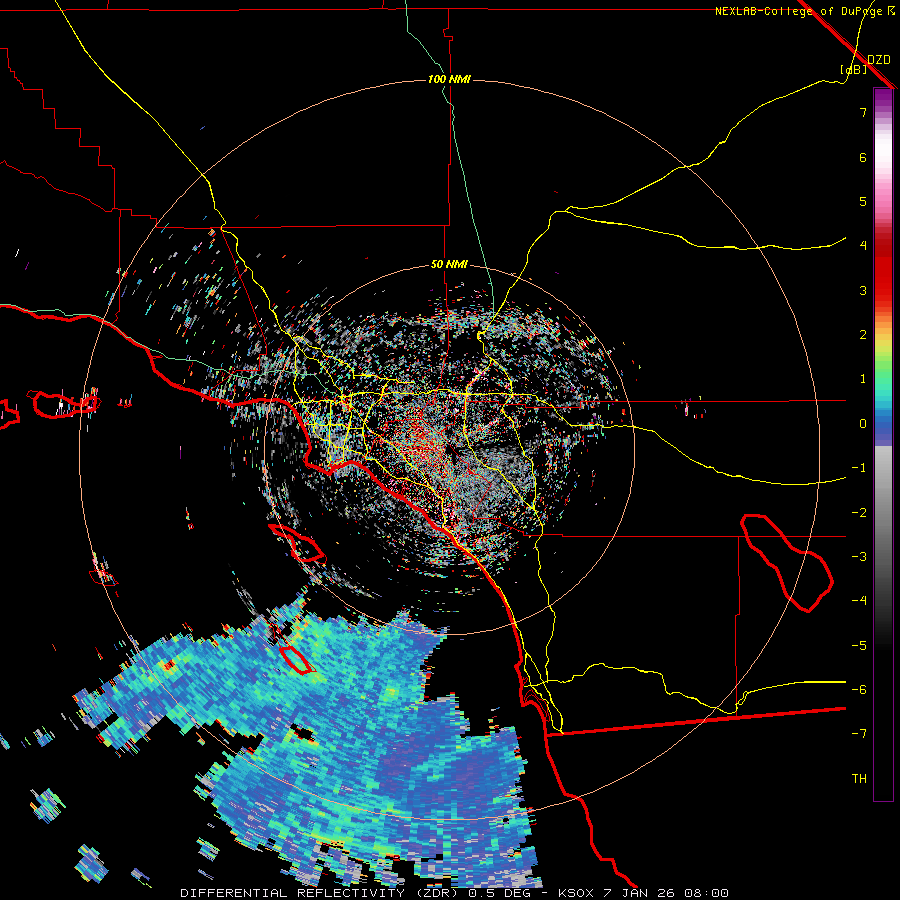Viewport: 900px width, 900px height.
Task: Click the color scale value 1
Action: click(x=863, y=379)
